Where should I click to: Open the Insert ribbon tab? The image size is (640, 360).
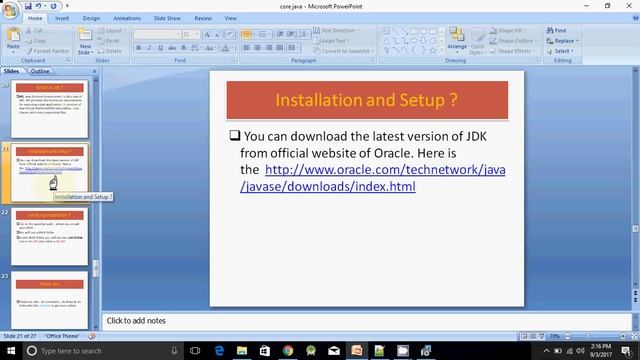(x=62, y=18)
